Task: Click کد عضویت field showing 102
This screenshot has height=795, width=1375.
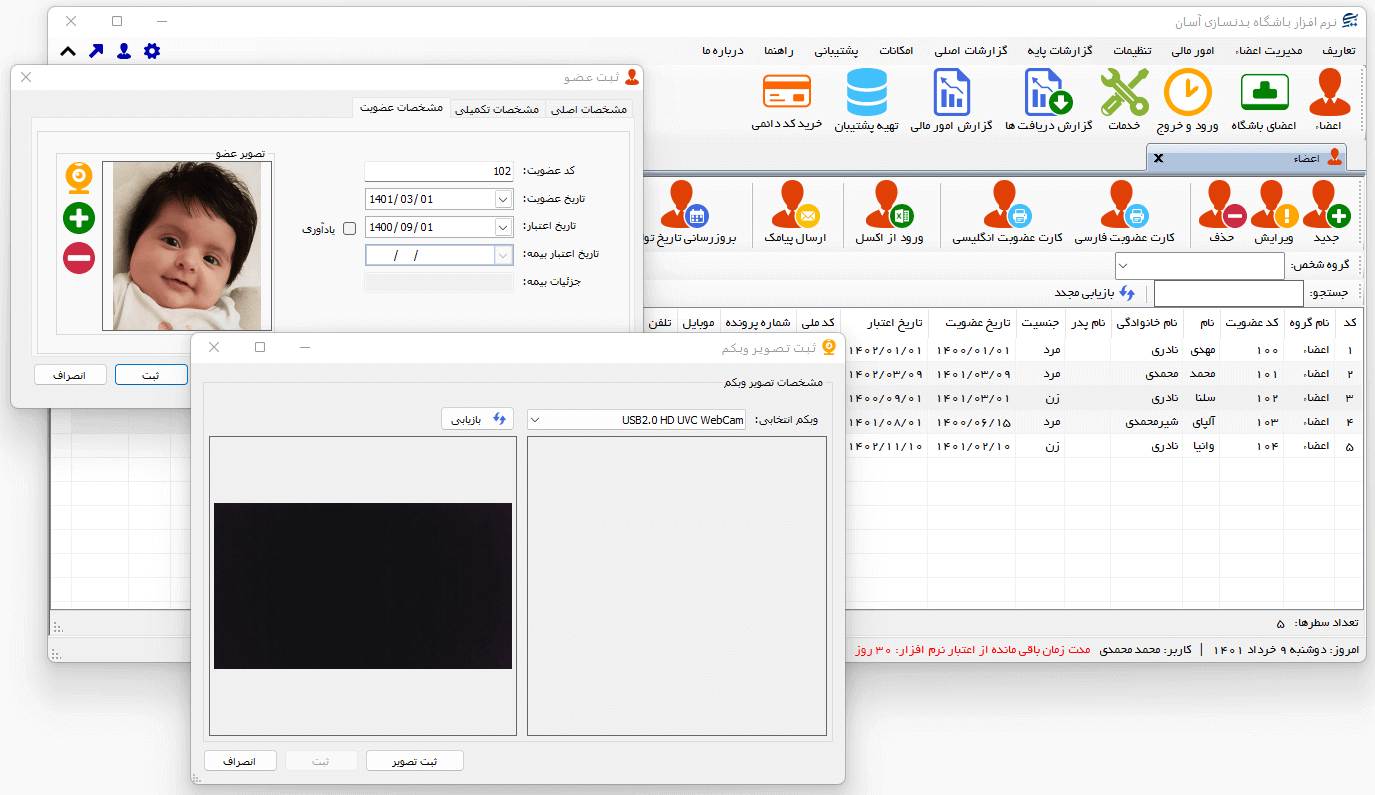Action: tap(438, 171)
